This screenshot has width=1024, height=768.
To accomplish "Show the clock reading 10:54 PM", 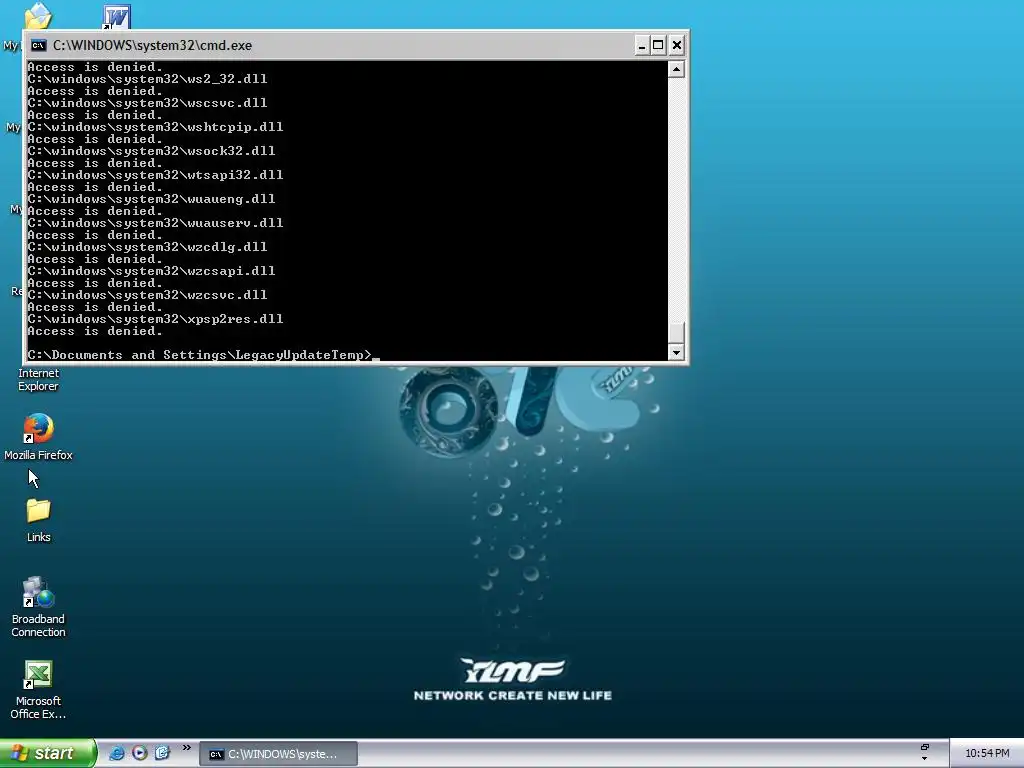I will tap(987, 754).
